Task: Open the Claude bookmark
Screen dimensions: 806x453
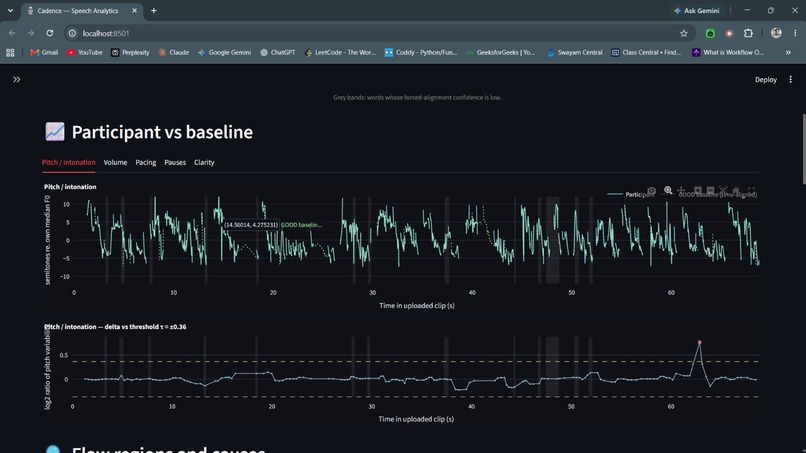Action: coord(174,52)
